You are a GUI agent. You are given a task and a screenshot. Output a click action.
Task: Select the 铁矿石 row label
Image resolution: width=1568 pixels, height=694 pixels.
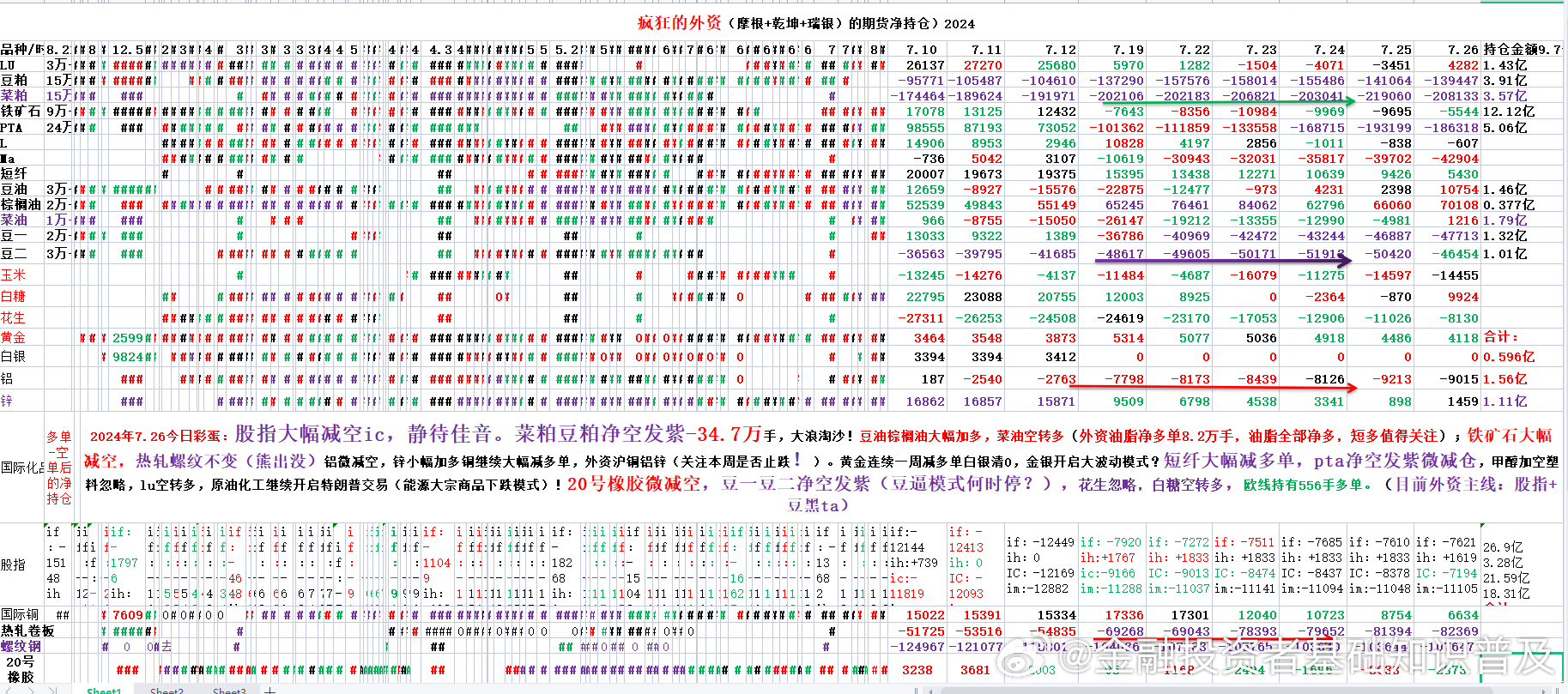22,112
